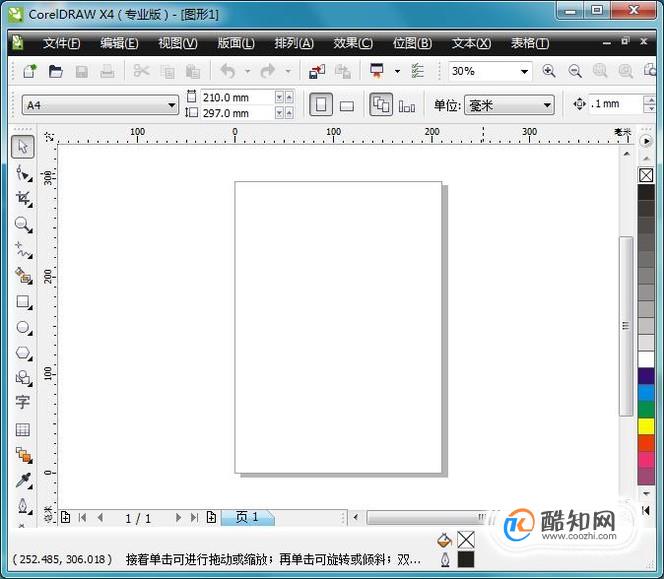The height and width of the screenshot is (579, 664).
Task: Apply layout to all pages
Action: (x=381, y=105)
